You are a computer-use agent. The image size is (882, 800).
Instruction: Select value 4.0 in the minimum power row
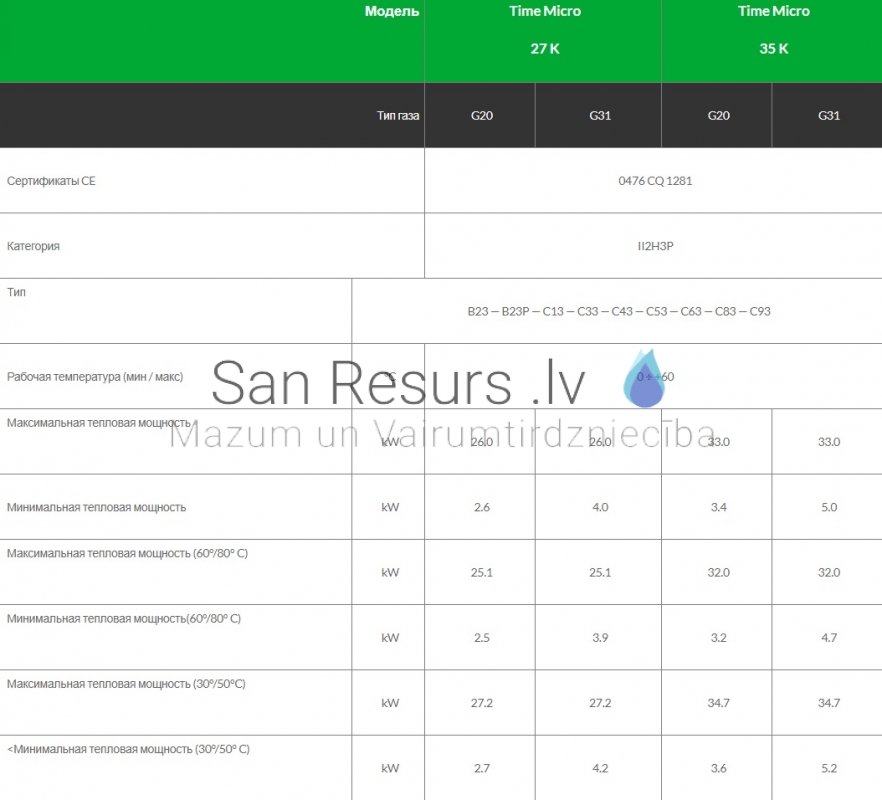click(600, 507)
